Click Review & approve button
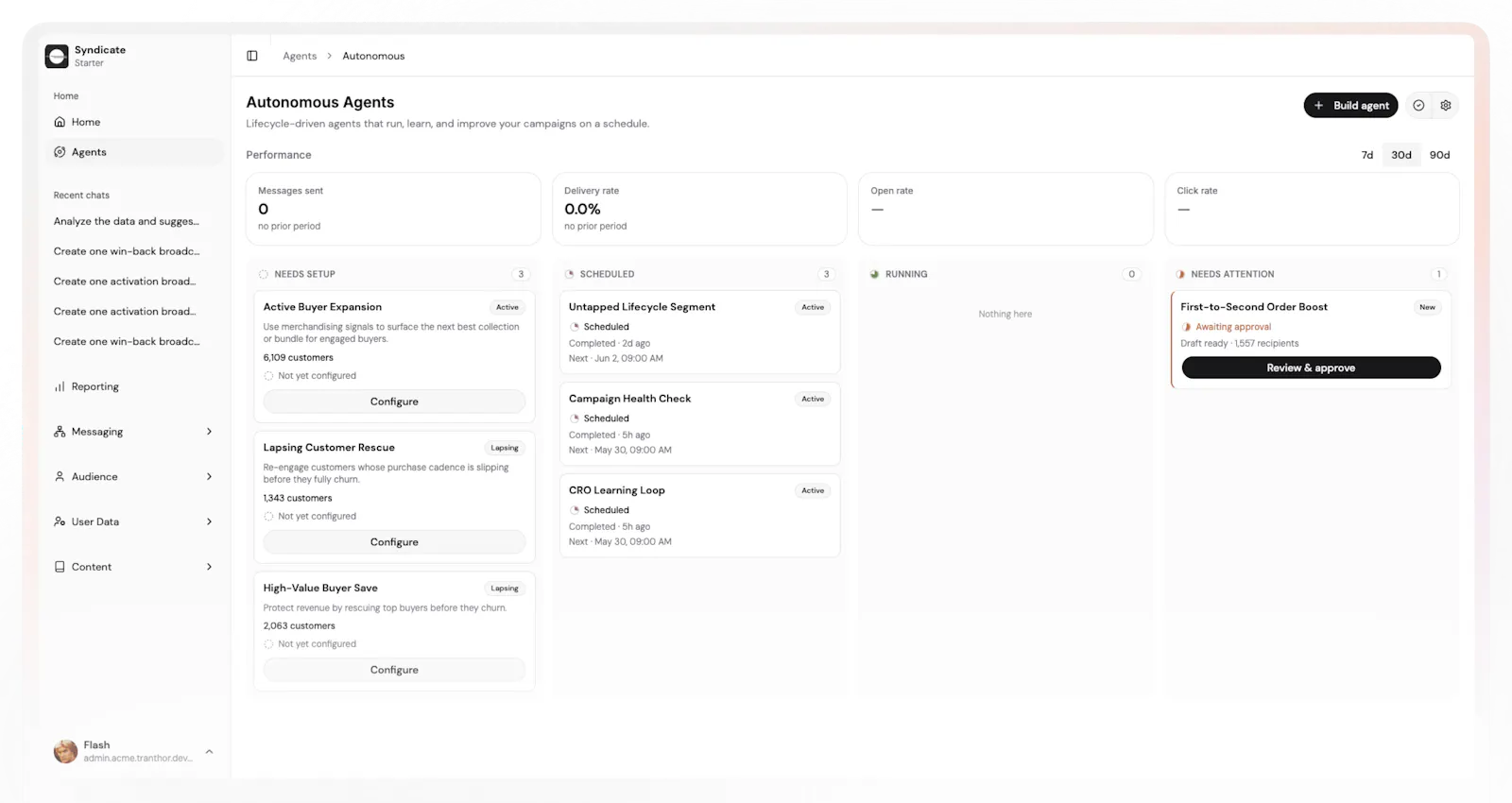 1311,368
